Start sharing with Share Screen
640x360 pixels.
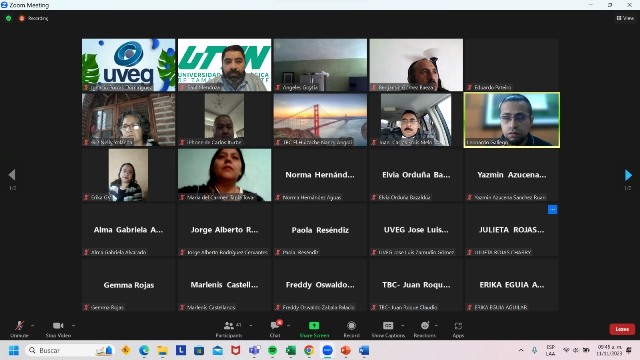[314, 329]
